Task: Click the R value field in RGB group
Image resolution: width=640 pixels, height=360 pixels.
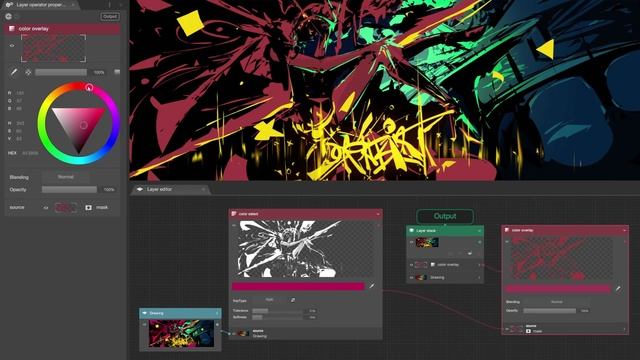Action: coord(20,93)
